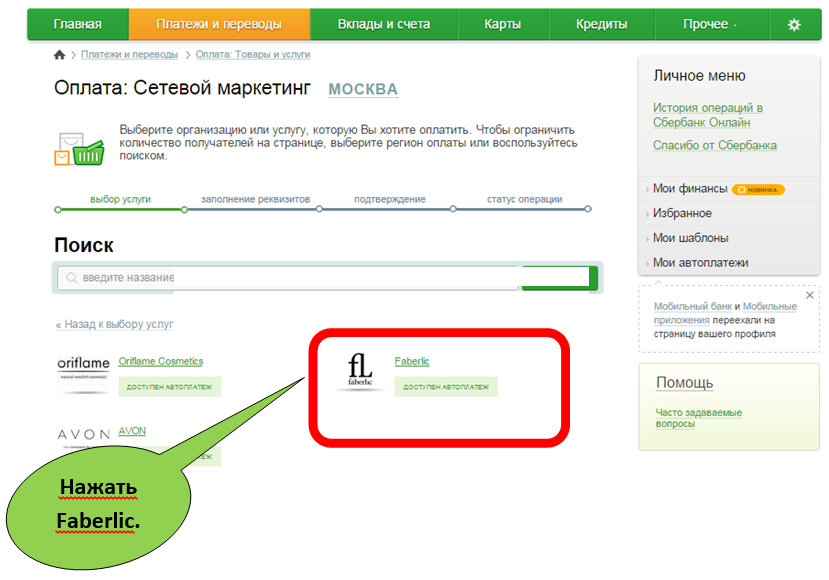Change region by clicking МОСКВА
The width and height of the screenshot is (829, 580).
363,90
